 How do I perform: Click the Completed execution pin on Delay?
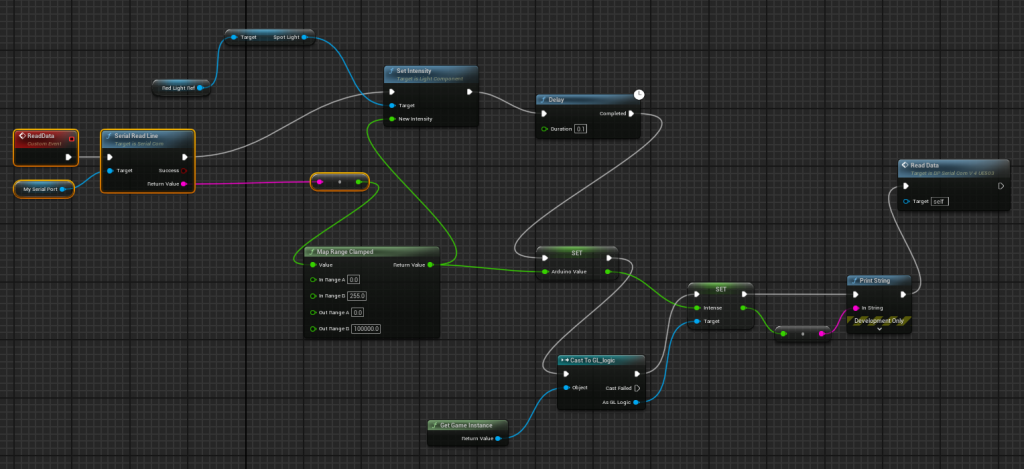[x=630, y=113]
